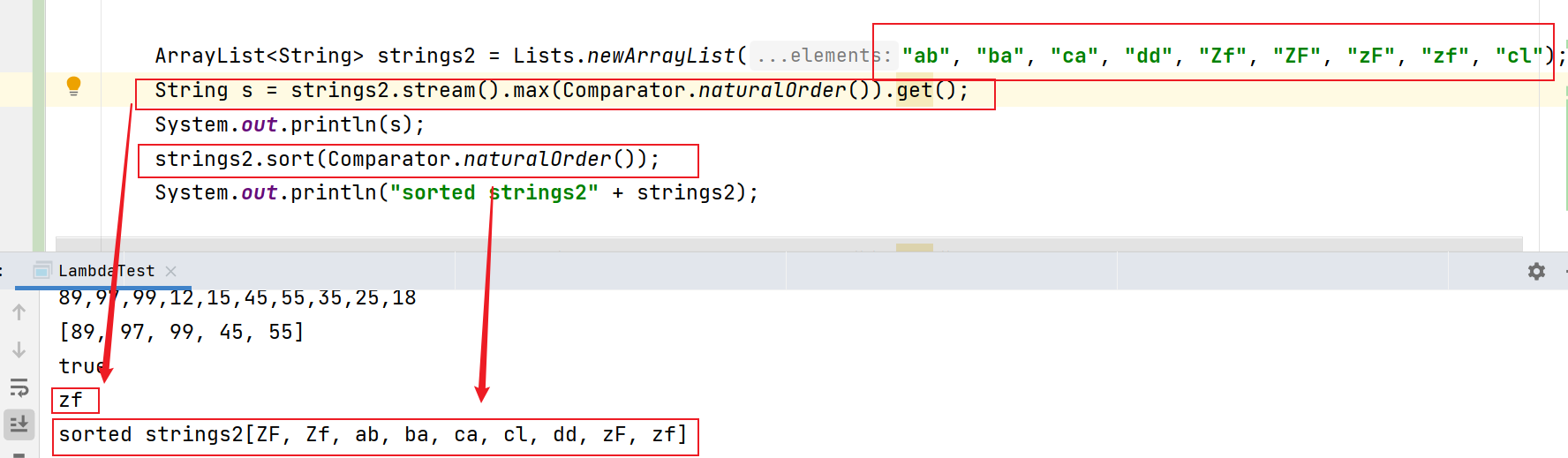This screenshot has height=458, width=1568.
Task: Click the yellow lightbulb quick-fix icon
Action: pyautogui.click(x=74, y=86)
